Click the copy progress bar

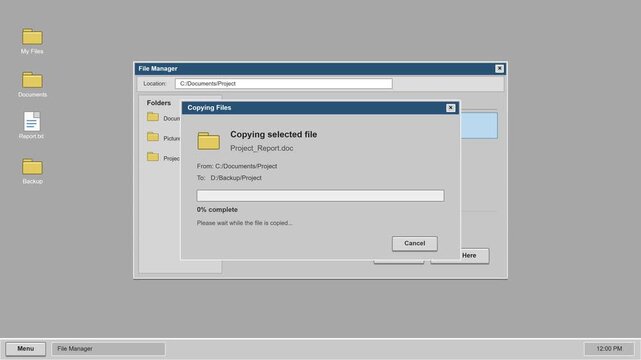(x=320, y=196)
